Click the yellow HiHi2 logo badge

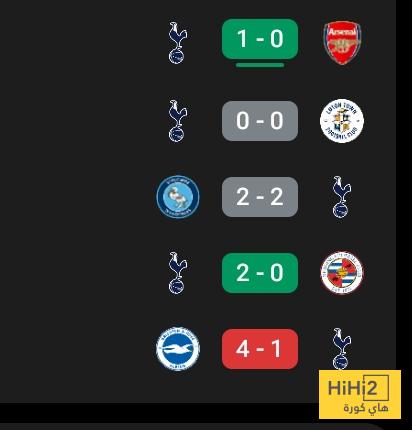click(x=360, y=394)
